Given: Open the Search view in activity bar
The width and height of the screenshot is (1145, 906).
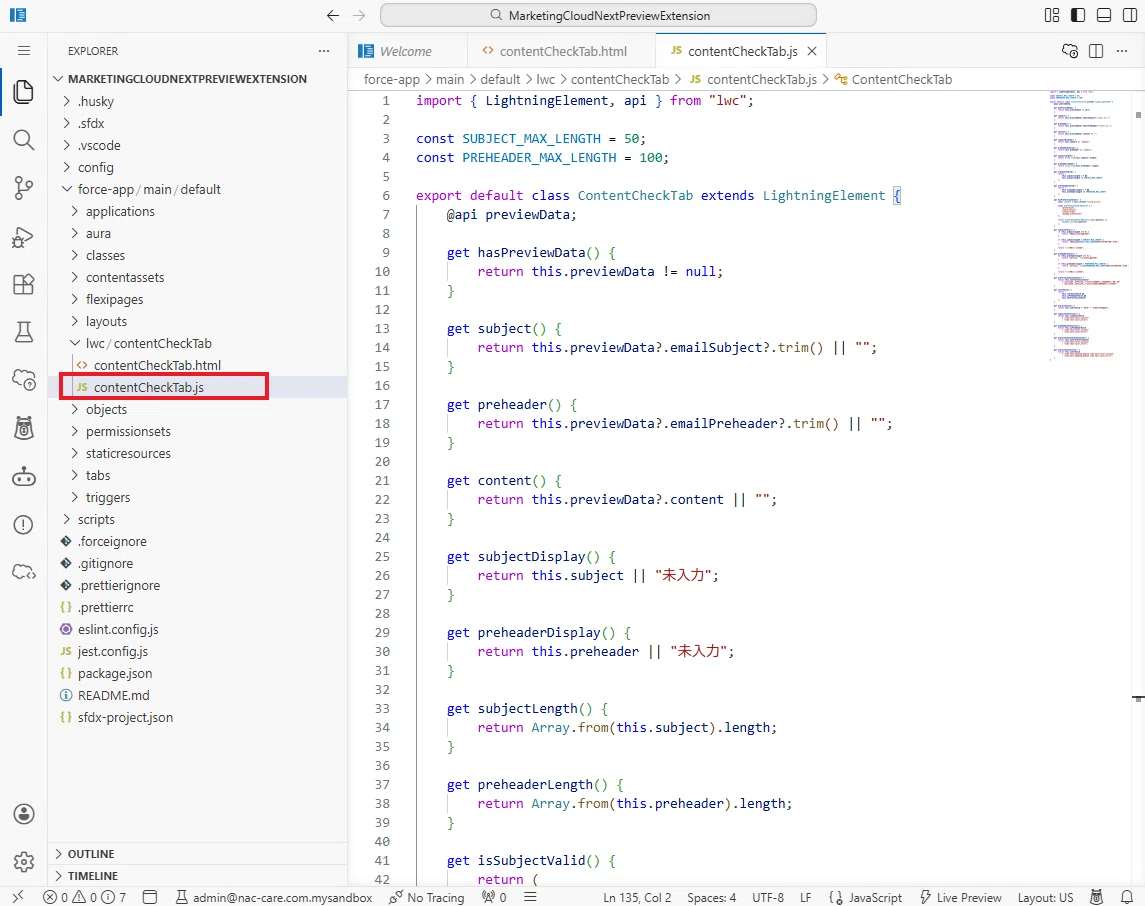Looking at the screenshot, I should [23, 140].
